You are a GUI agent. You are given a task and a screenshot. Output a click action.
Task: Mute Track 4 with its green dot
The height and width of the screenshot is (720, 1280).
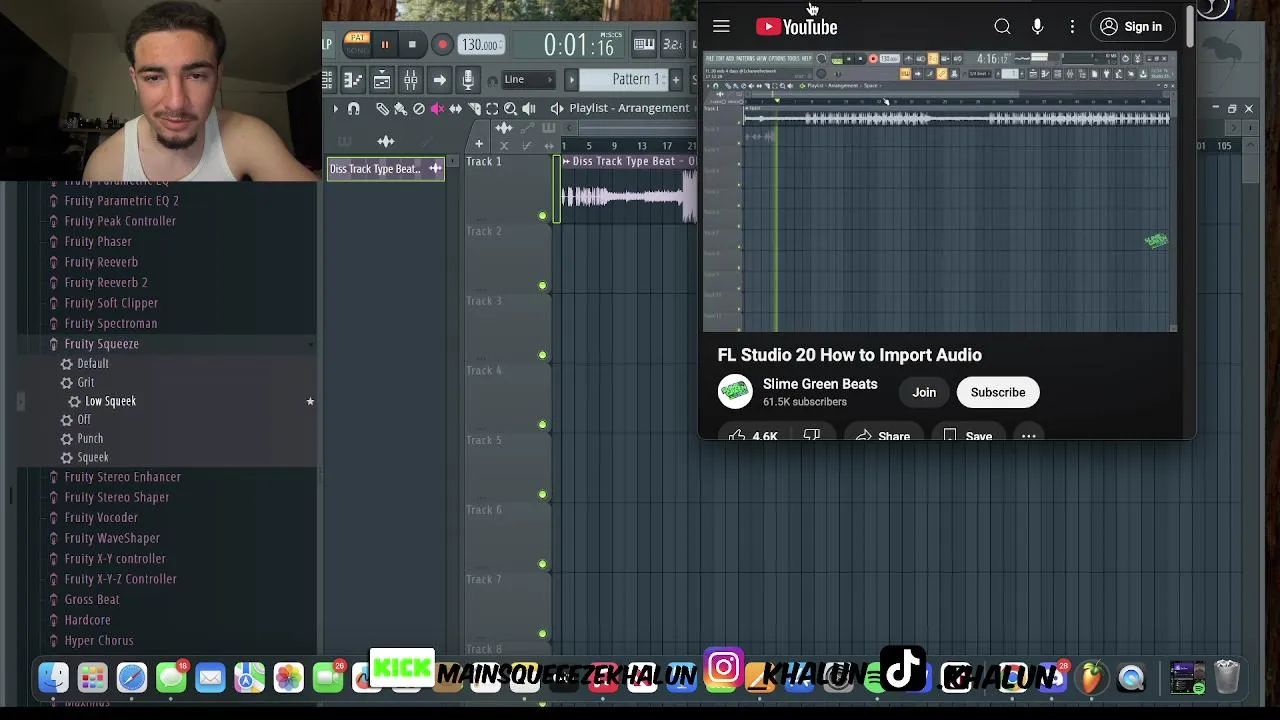542,424
